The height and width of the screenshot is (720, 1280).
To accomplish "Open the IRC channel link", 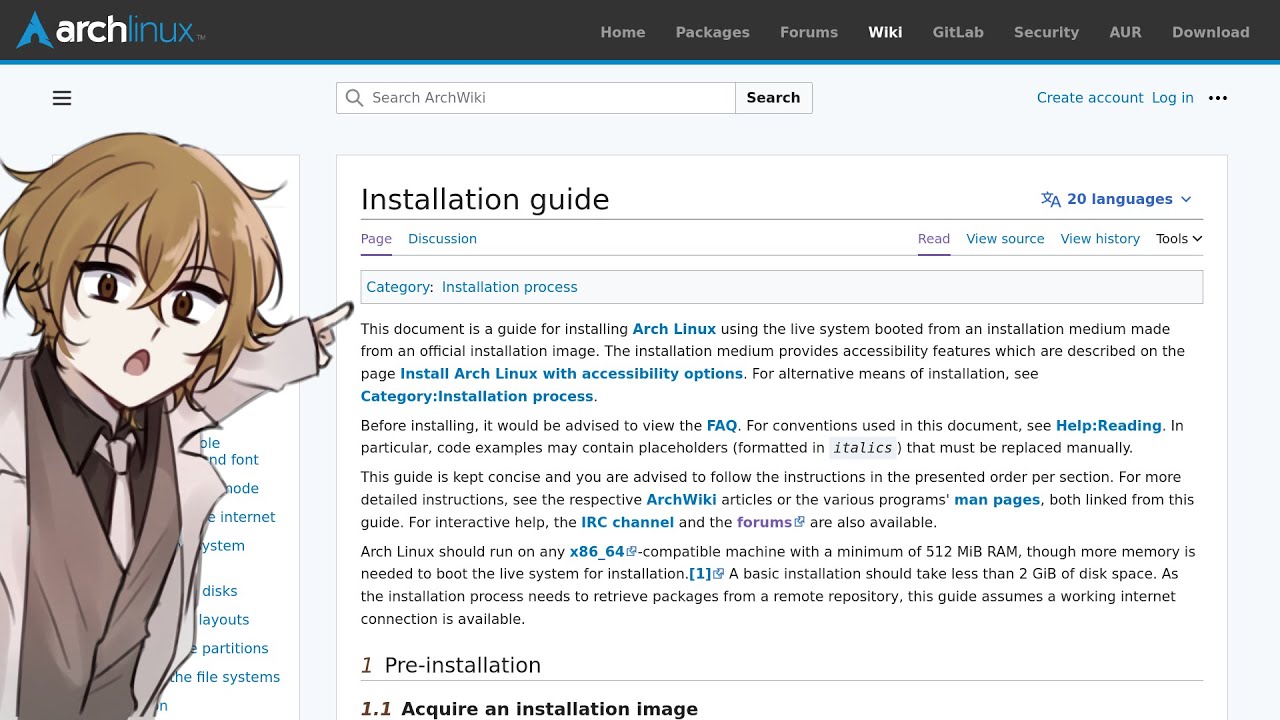I will coord(628,522).
